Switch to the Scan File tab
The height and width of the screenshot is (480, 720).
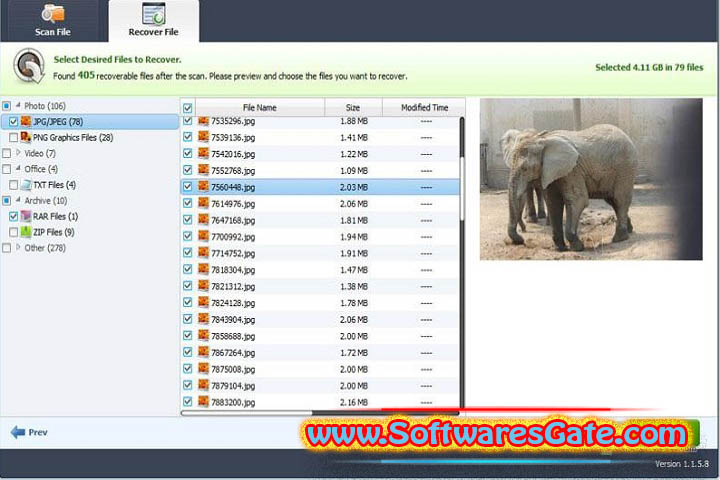tap(53, 21)
